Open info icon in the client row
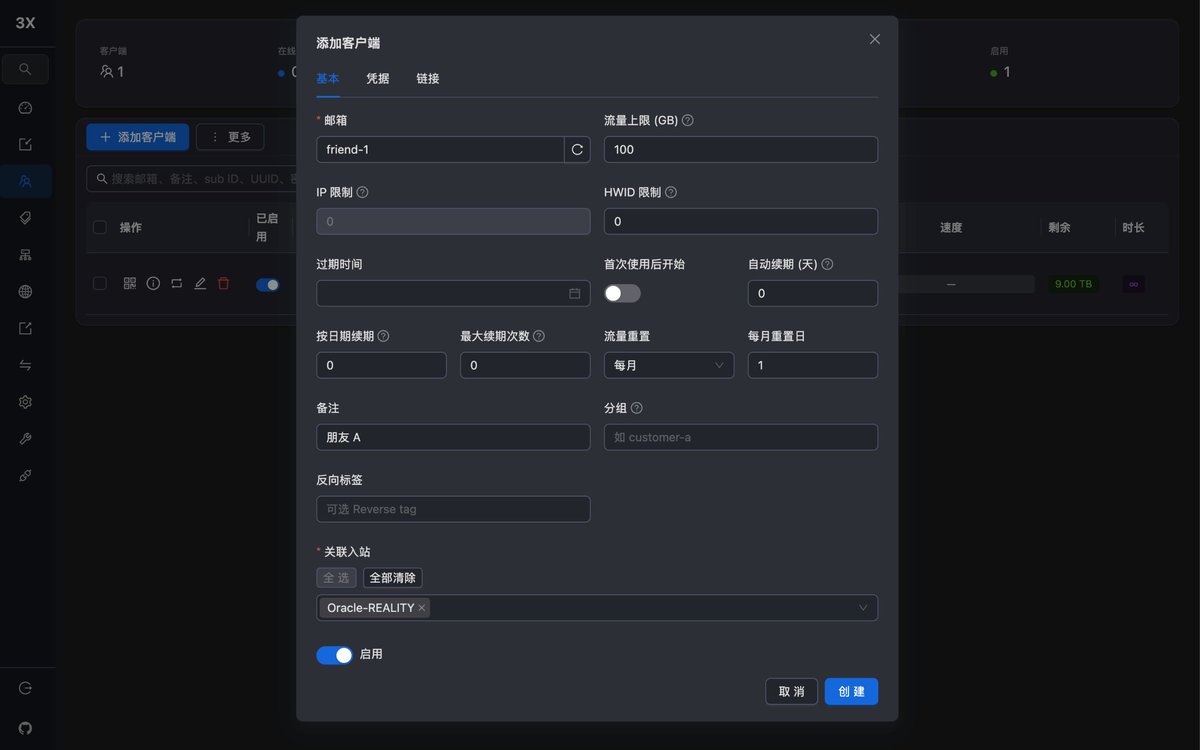 coord(153,284)
